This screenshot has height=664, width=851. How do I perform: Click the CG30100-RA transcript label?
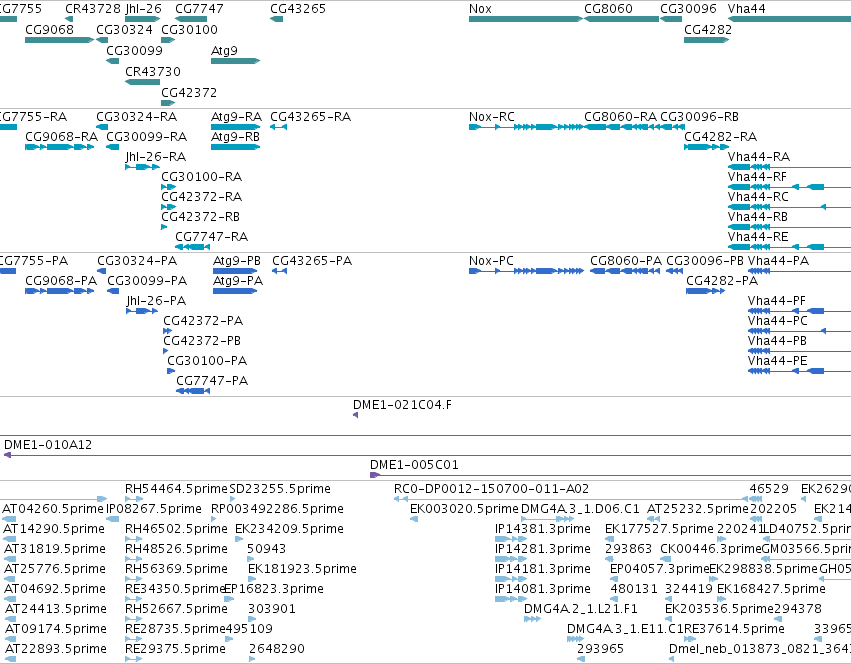click(201, 177)
